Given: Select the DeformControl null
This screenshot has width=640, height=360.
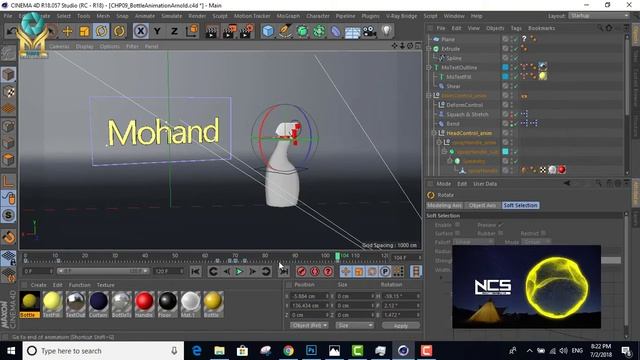Looking at the screenshot, I should point(464,105).
